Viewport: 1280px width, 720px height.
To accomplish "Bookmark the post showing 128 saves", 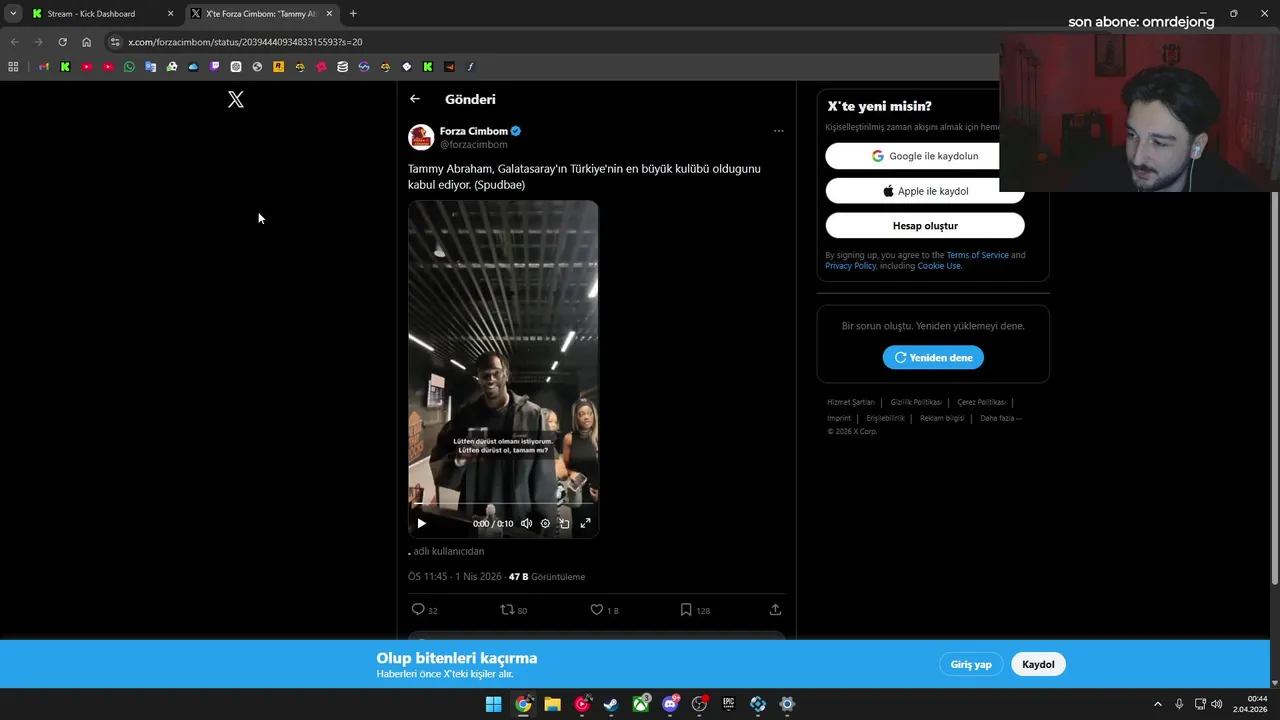I will pos(686,609).
